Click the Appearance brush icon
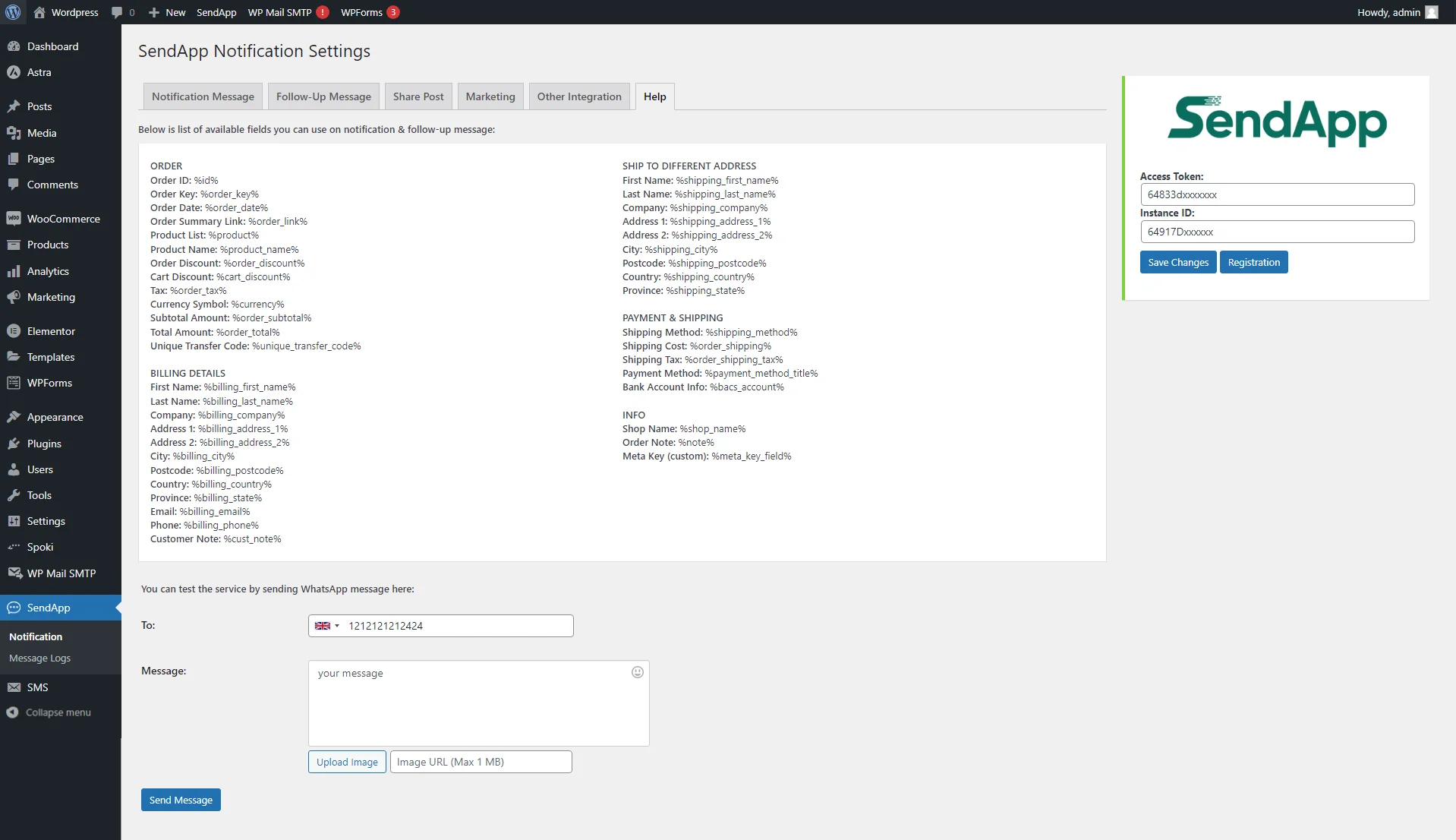Viewport: 1456px width, 840px height. [x=14, y=417]
